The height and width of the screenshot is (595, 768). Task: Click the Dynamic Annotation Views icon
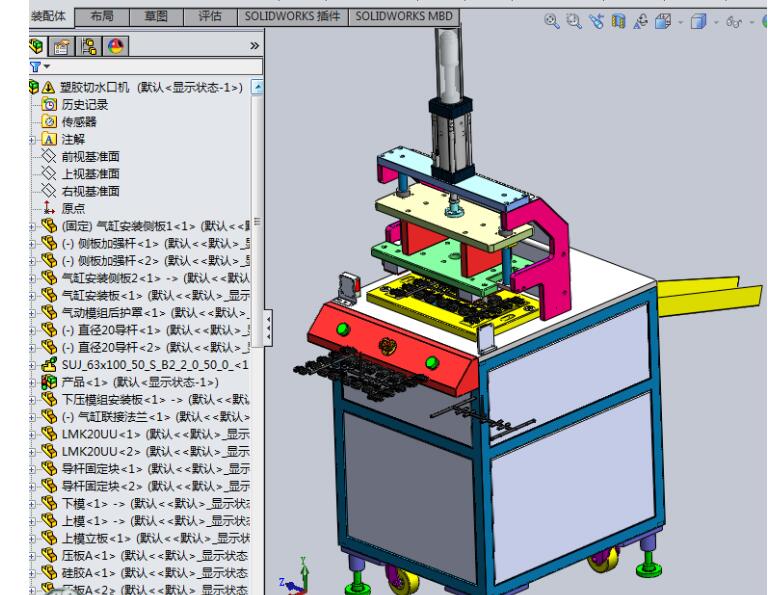[641, 21]
